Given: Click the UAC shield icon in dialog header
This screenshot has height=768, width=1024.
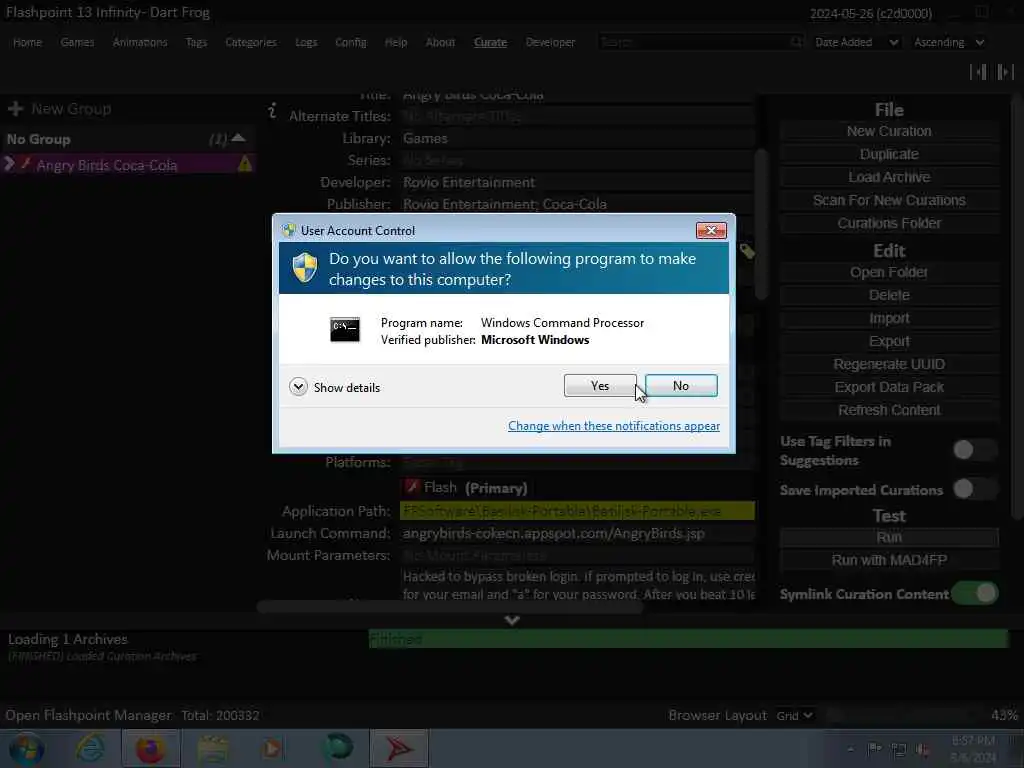Looking at the screenshot, I should pos(304,268).
